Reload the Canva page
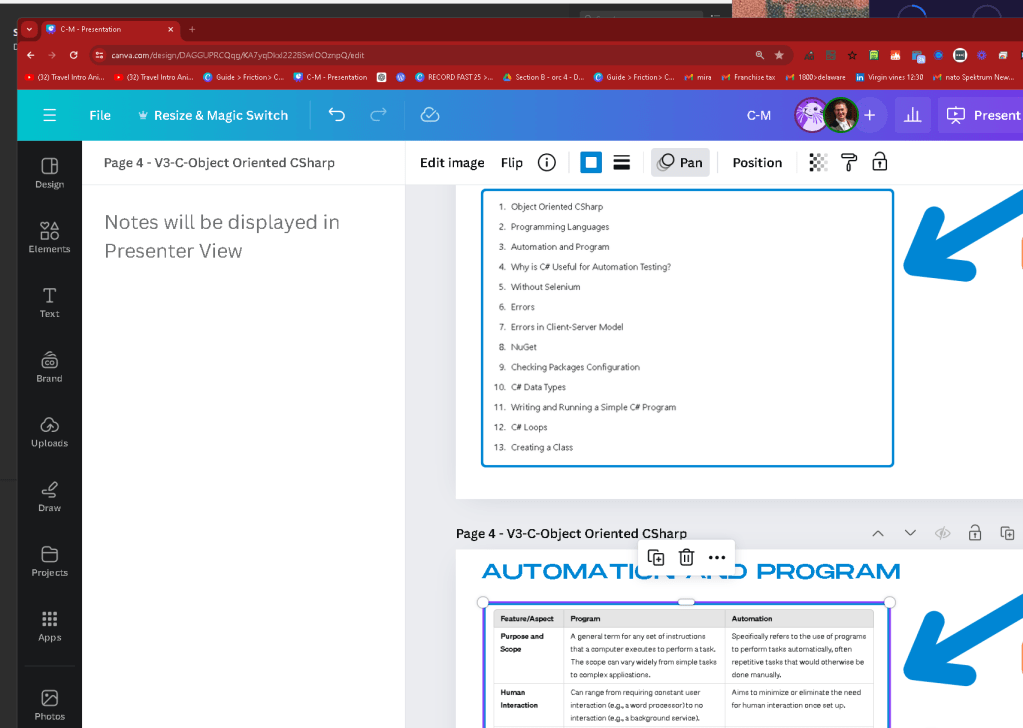The height and width of the screenshot is (728, 1023). point(74,55)
